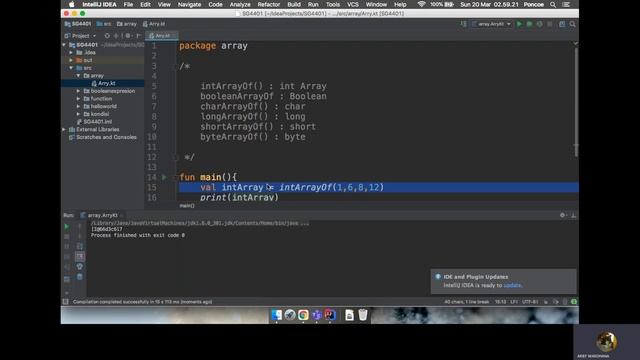640x360 pixels.
Task: Click the main() breadcrumb below the editor
Action: point(187,206)
